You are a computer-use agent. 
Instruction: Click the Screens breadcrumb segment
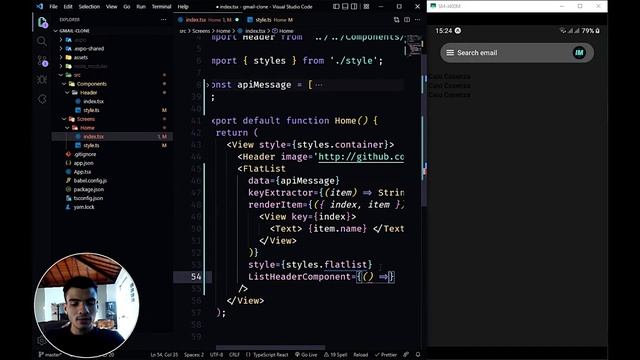[x=201, y=31]
